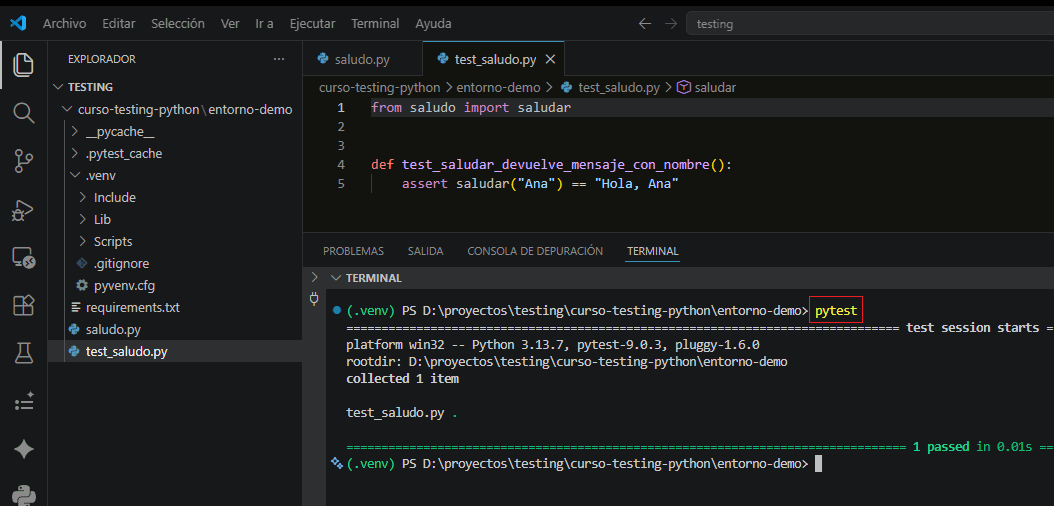Expand the Include folder

tap(83, 198)
